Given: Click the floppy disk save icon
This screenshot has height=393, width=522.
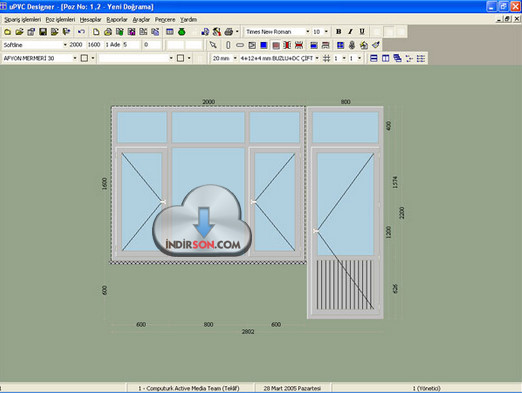Looking at the screenshot, I should click(x=43, y=32).
